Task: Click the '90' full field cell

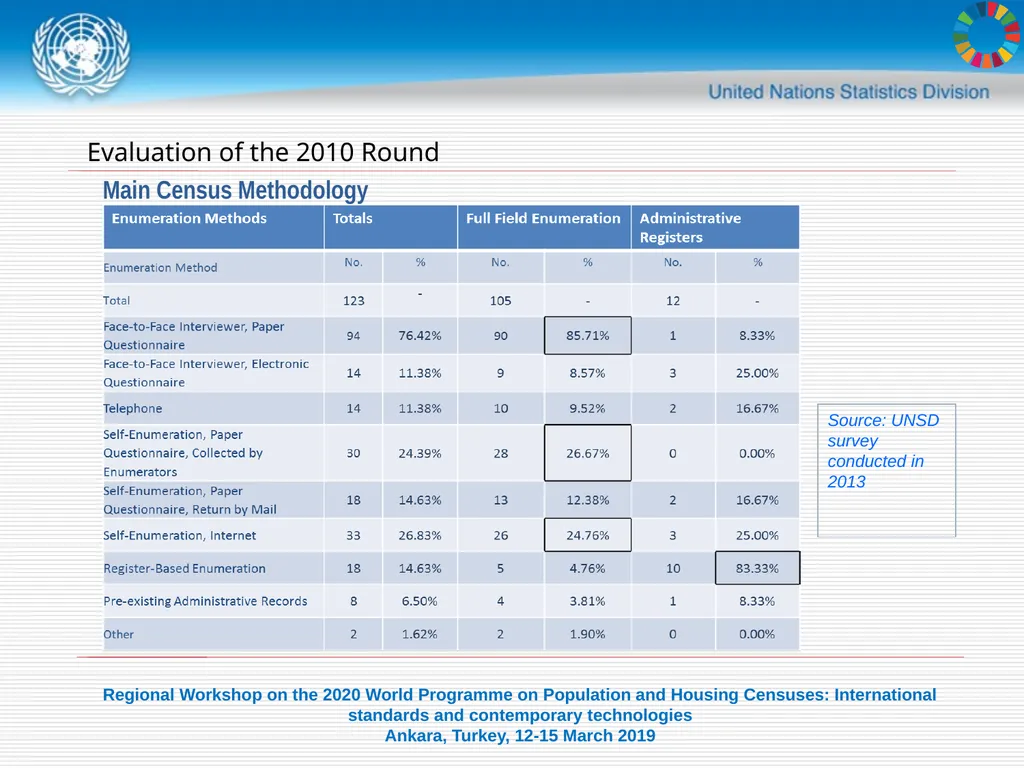Action: 500,336
